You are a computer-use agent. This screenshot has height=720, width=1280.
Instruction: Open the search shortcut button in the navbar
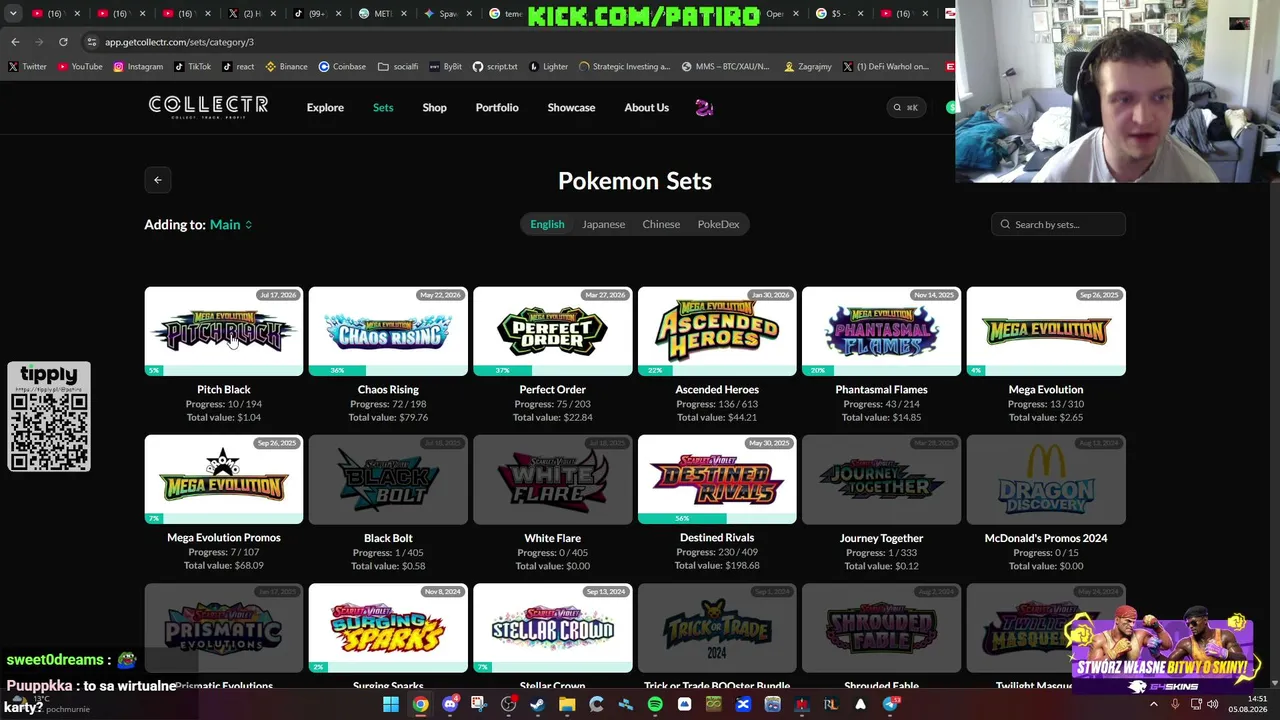tap(905, 108)
